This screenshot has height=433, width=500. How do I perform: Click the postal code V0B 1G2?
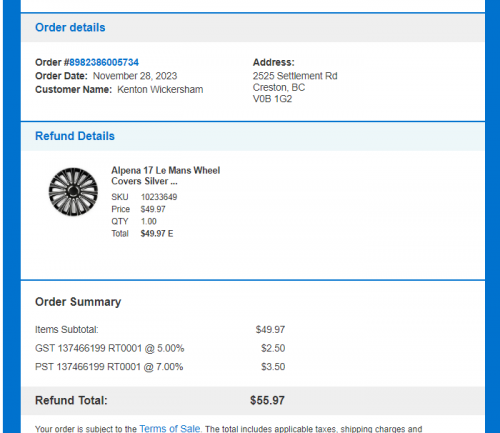coord(272,99)
